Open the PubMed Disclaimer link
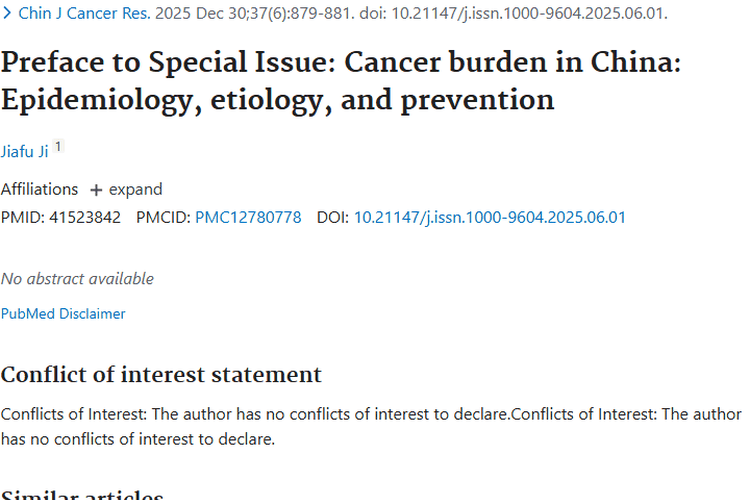The image size is (750, 500). (x=63, y=314)
